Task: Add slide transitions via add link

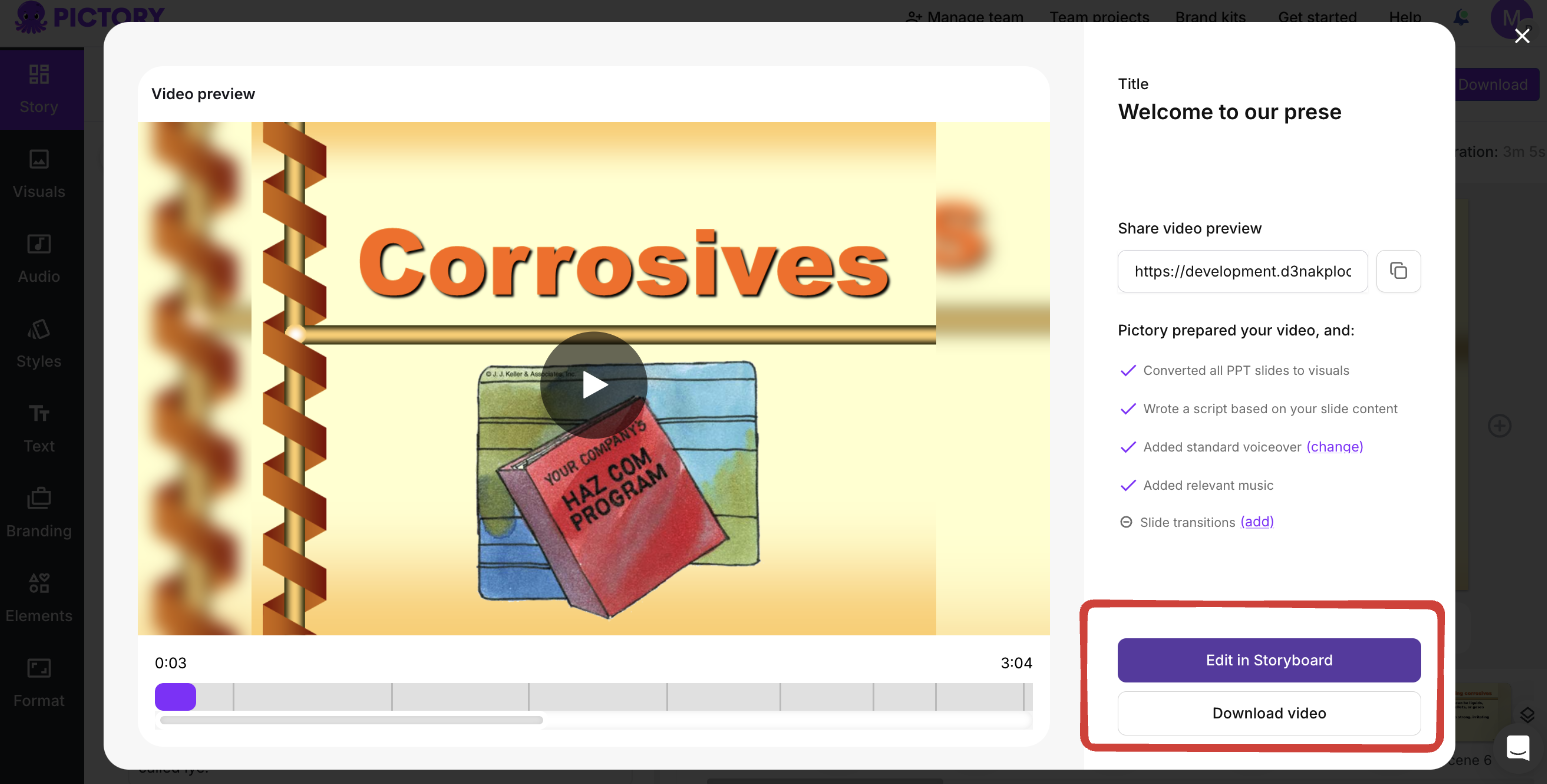Action: 1257,522
